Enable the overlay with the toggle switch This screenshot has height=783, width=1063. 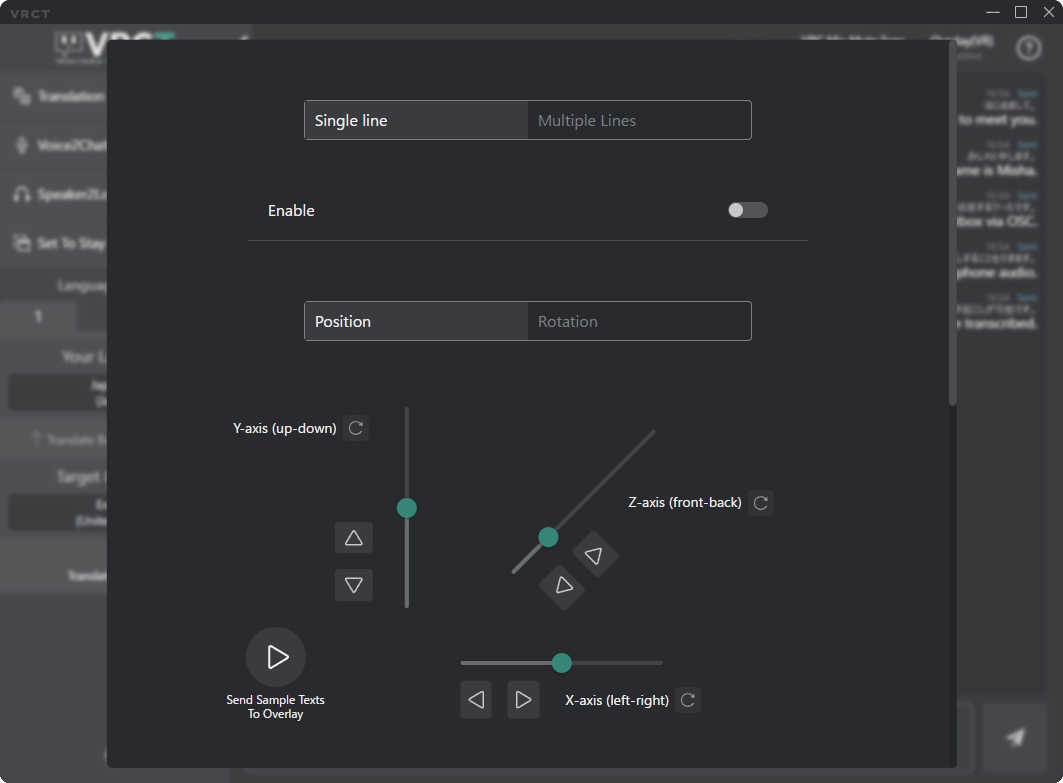(747, 210)
